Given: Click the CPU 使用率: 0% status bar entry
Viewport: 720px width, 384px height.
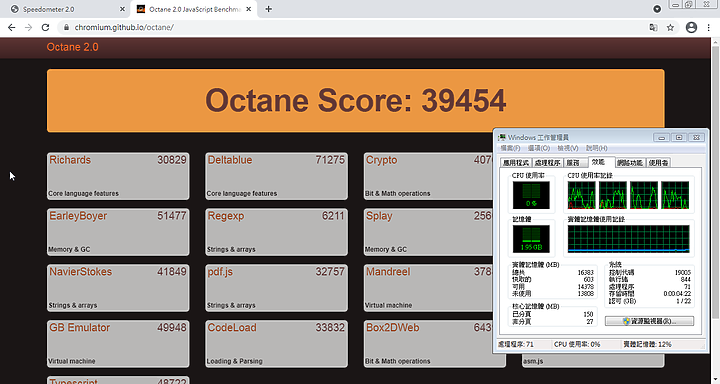Looking at the screenshot, I should (577, 344).
